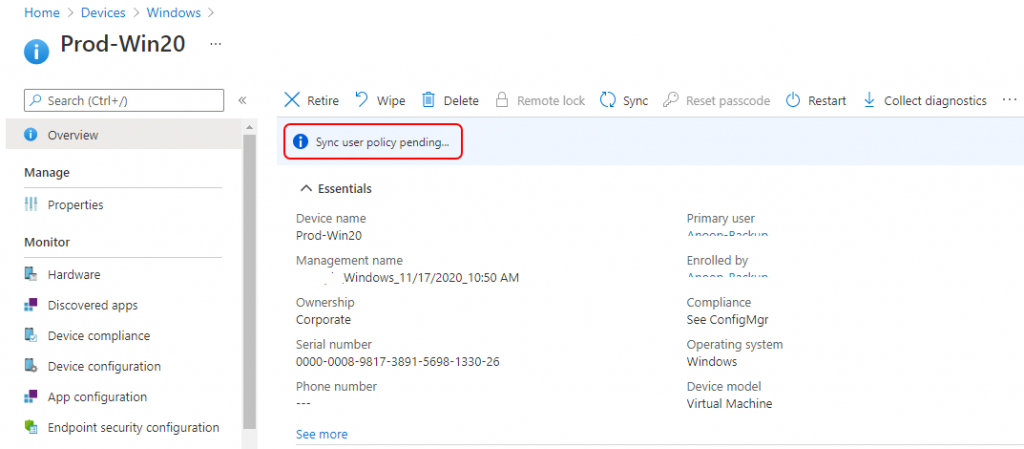
Task: Click the Retire X icon
Action: coord(292,101)
